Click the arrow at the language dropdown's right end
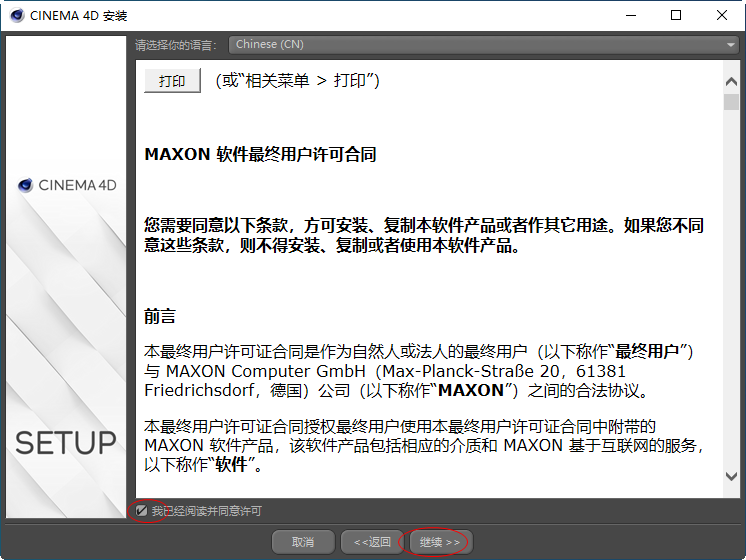Screen dimensions: 746x560 click(x=731, y=44)
